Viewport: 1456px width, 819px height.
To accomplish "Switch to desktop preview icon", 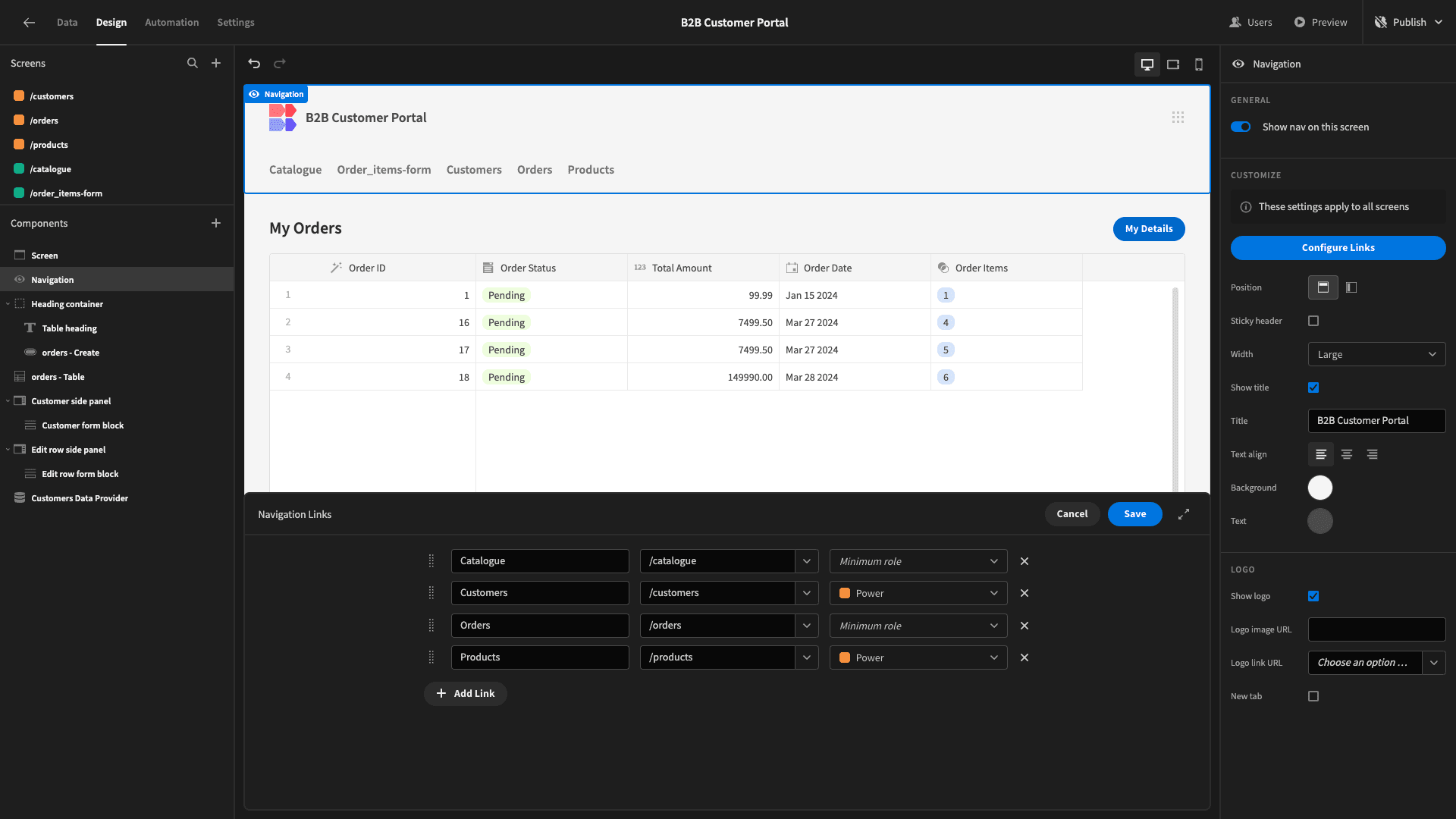I will [x=1147, y=64].
